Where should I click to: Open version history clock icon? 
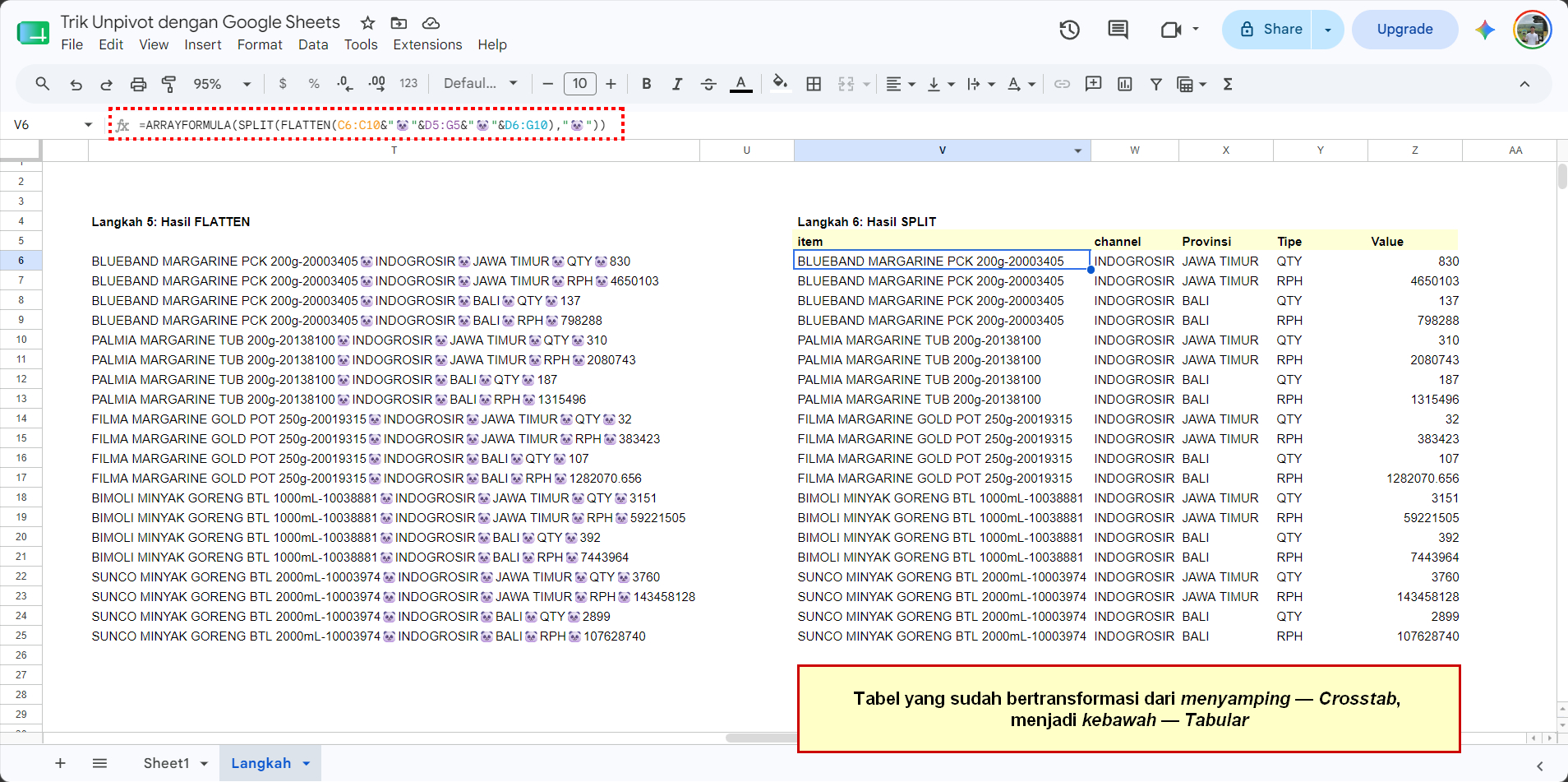point(1069,30)
